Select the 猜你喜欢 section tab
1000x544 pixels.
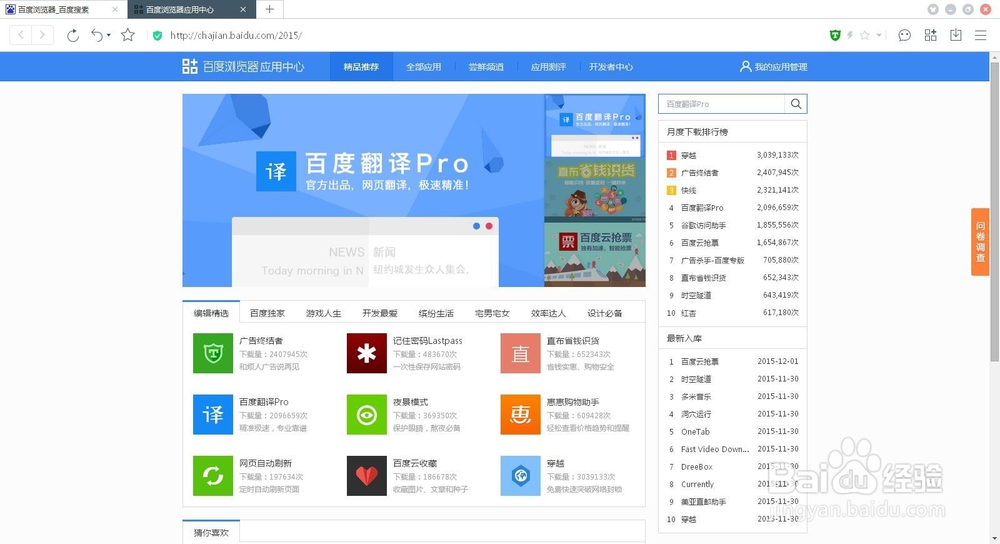tap(211, 532)
